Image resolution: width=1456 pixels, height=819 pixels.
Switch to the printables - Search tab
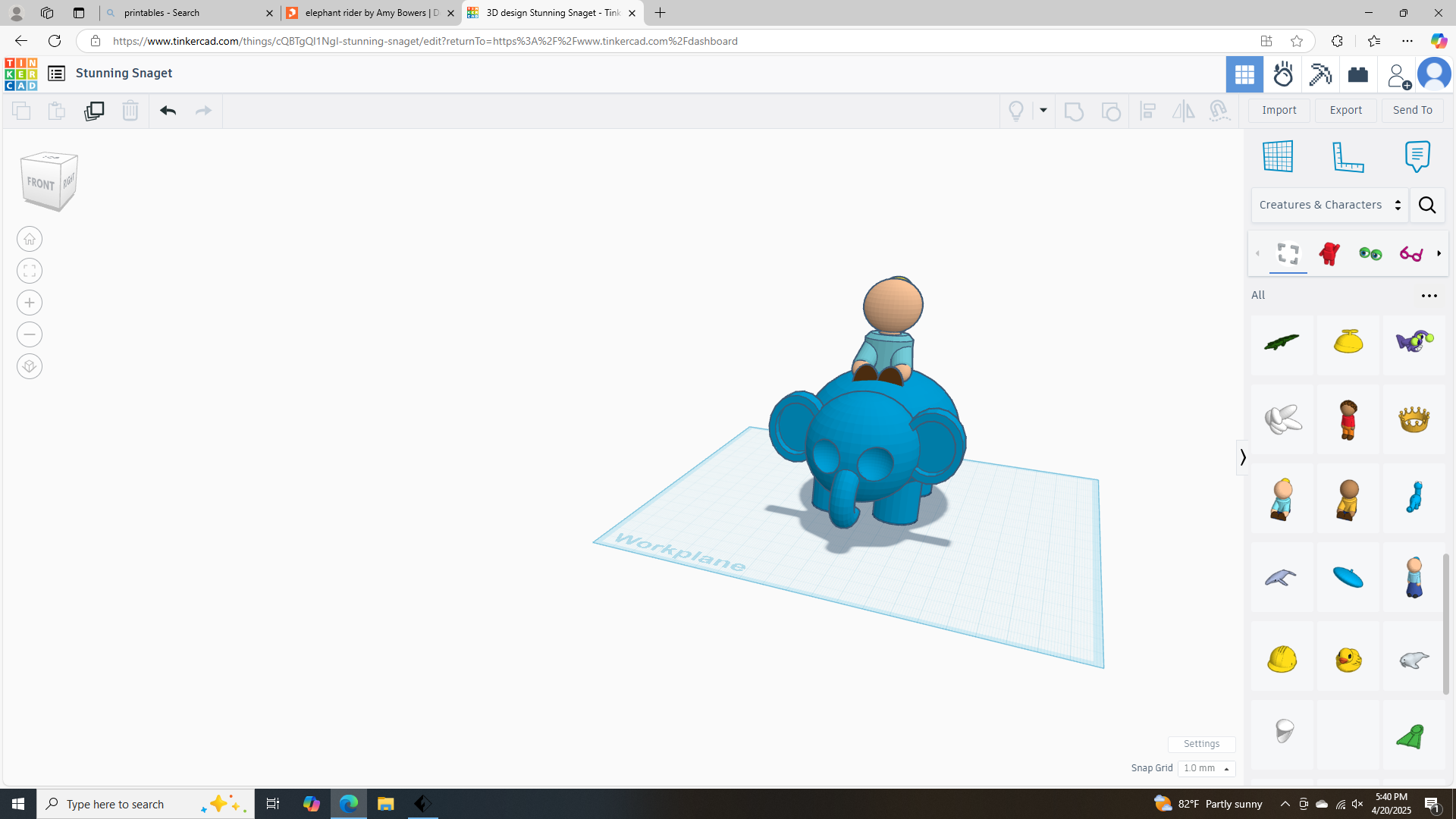click(x=190, y=13)
